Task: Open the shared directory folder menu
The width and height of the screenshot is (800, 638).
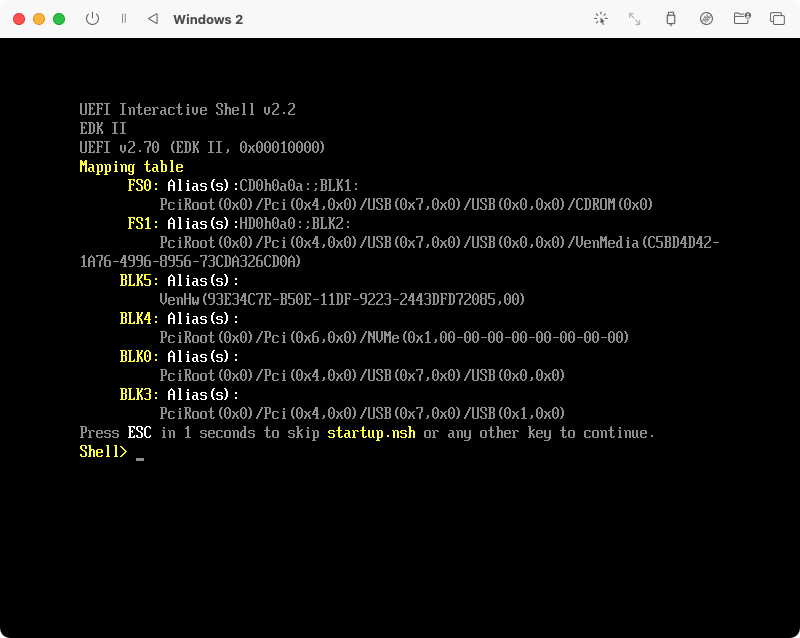Action: click(x=742, y=18)
